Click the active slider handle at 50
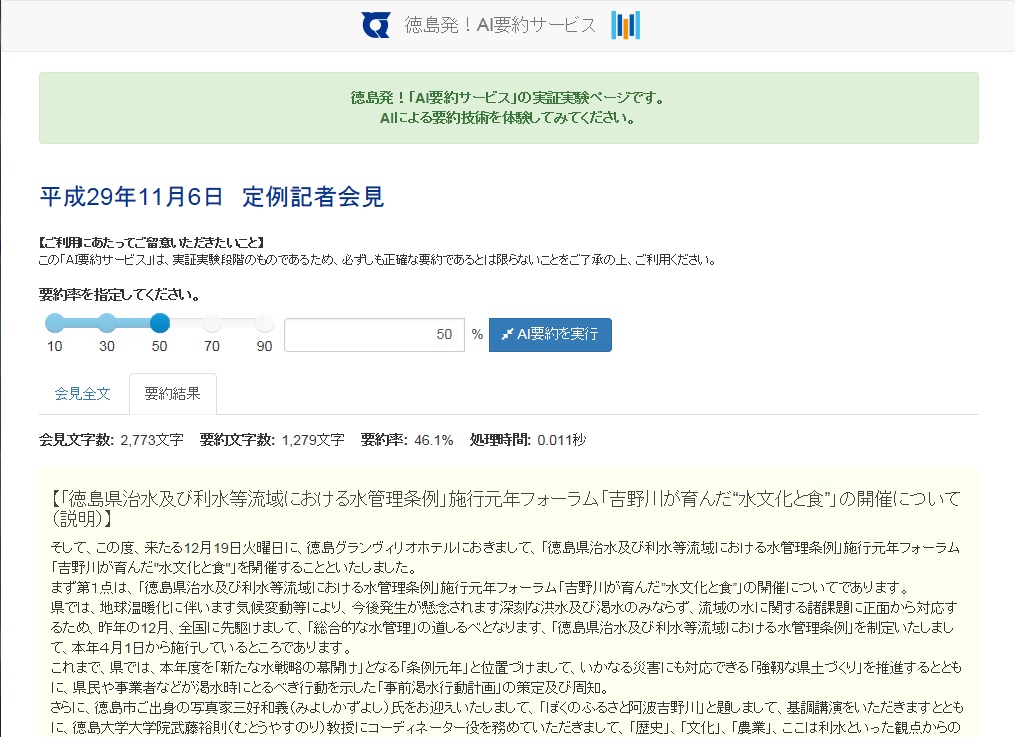 coord(160,322)
